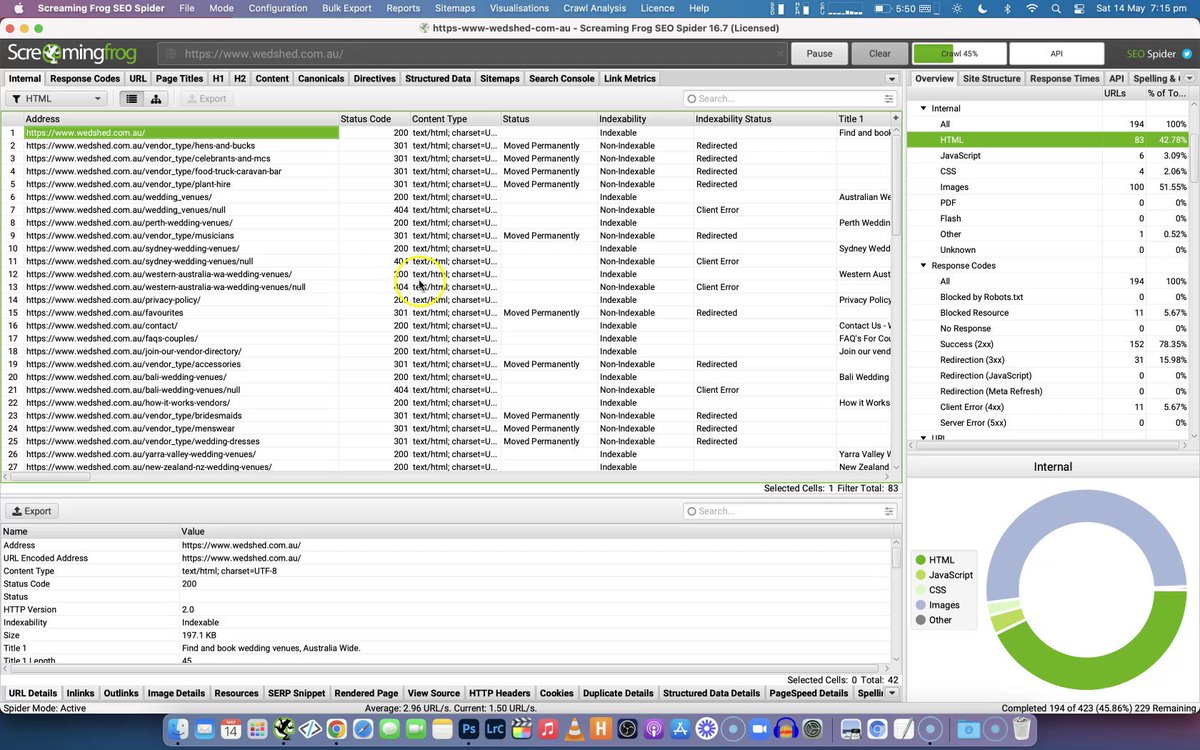The height and width of the screenshot is (750, 1200).
Task: Open Google Chrome from the dock
Action: [336, 729]
